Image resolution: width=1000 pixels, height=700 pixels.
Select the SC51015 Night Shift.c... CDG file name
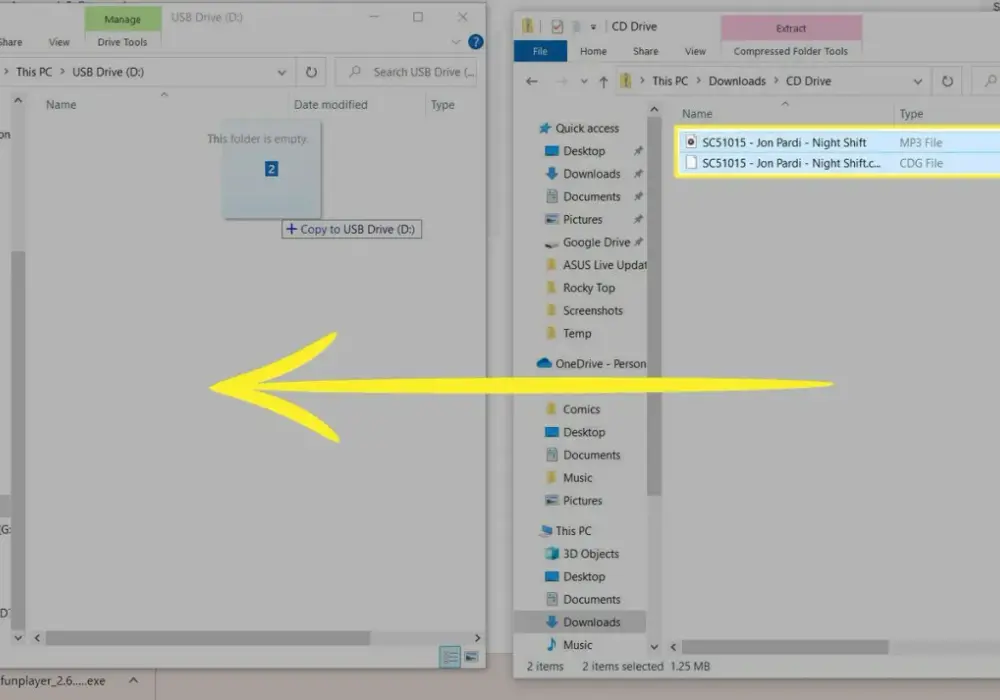coord(791,163)
